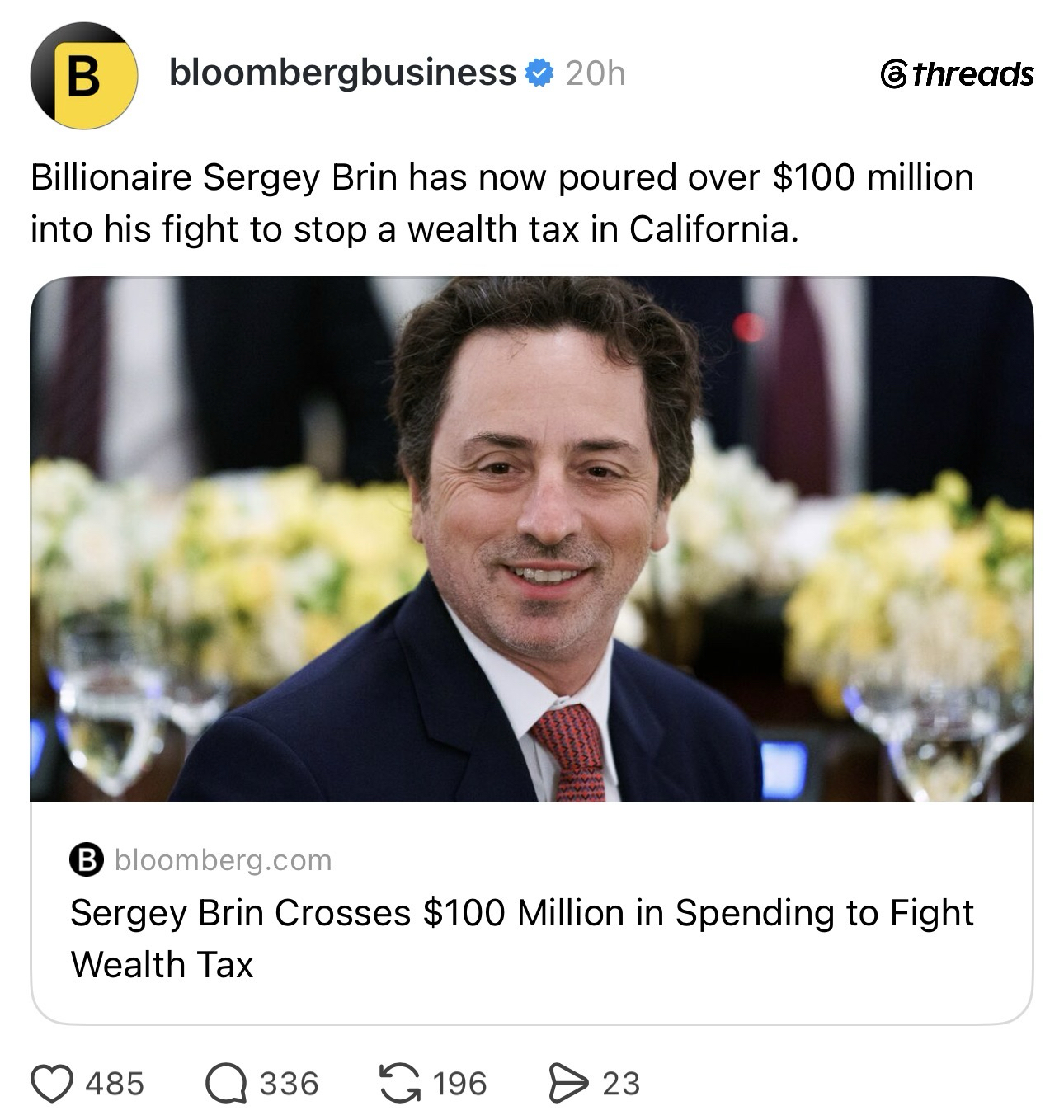
Task: Open the article preview photo
Action: (532, 539)
